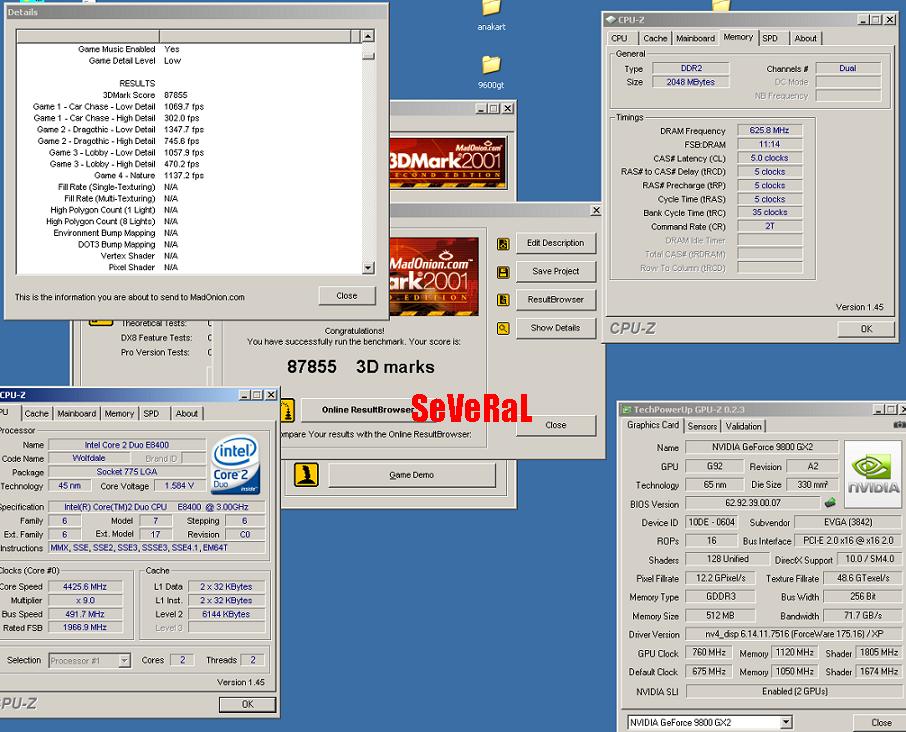Click the Name field NVIDIA GeForce 9800 GX2
Viewport: 906px width, 732px height.
coord(762,447)
